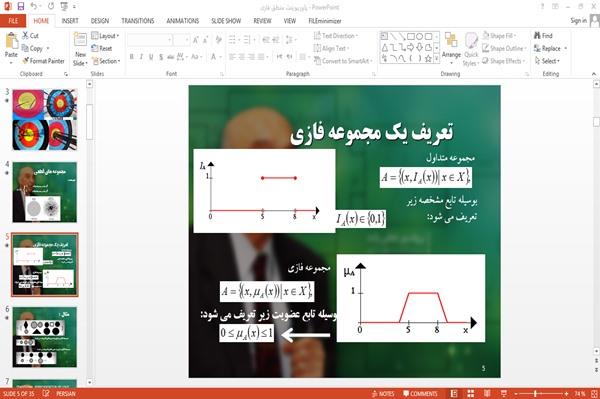Open the Section dropdown
The height and width of the screenshot is (399, 600).
(106, 61)
